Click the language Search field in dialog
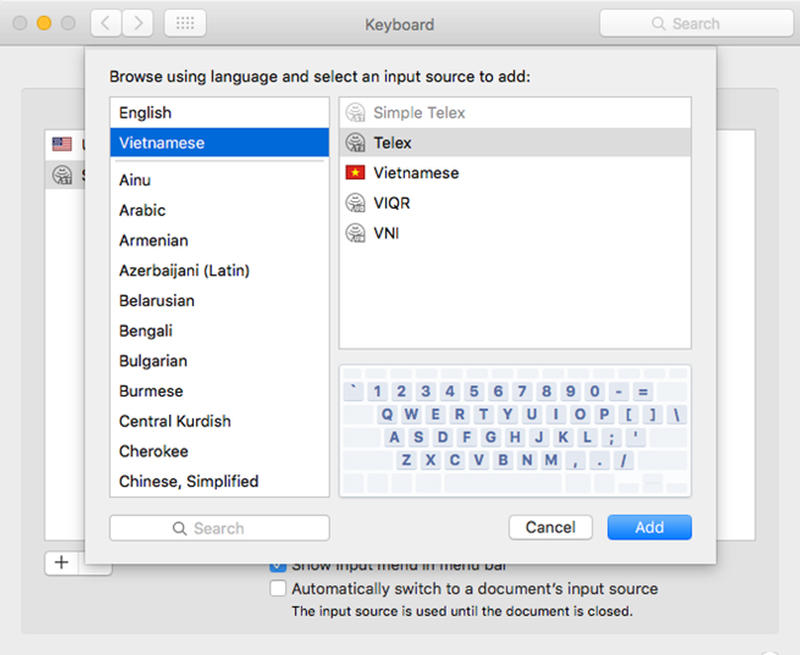800x655 pixels. point(219,528)
